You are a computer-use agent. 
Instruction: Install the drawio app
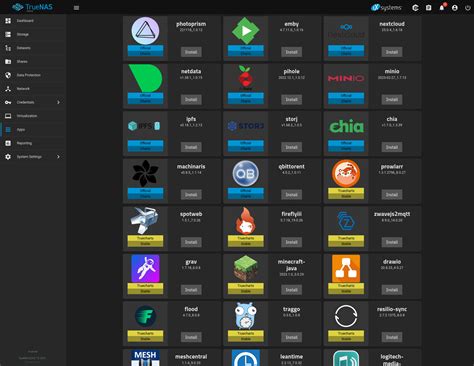pos(392,290)
